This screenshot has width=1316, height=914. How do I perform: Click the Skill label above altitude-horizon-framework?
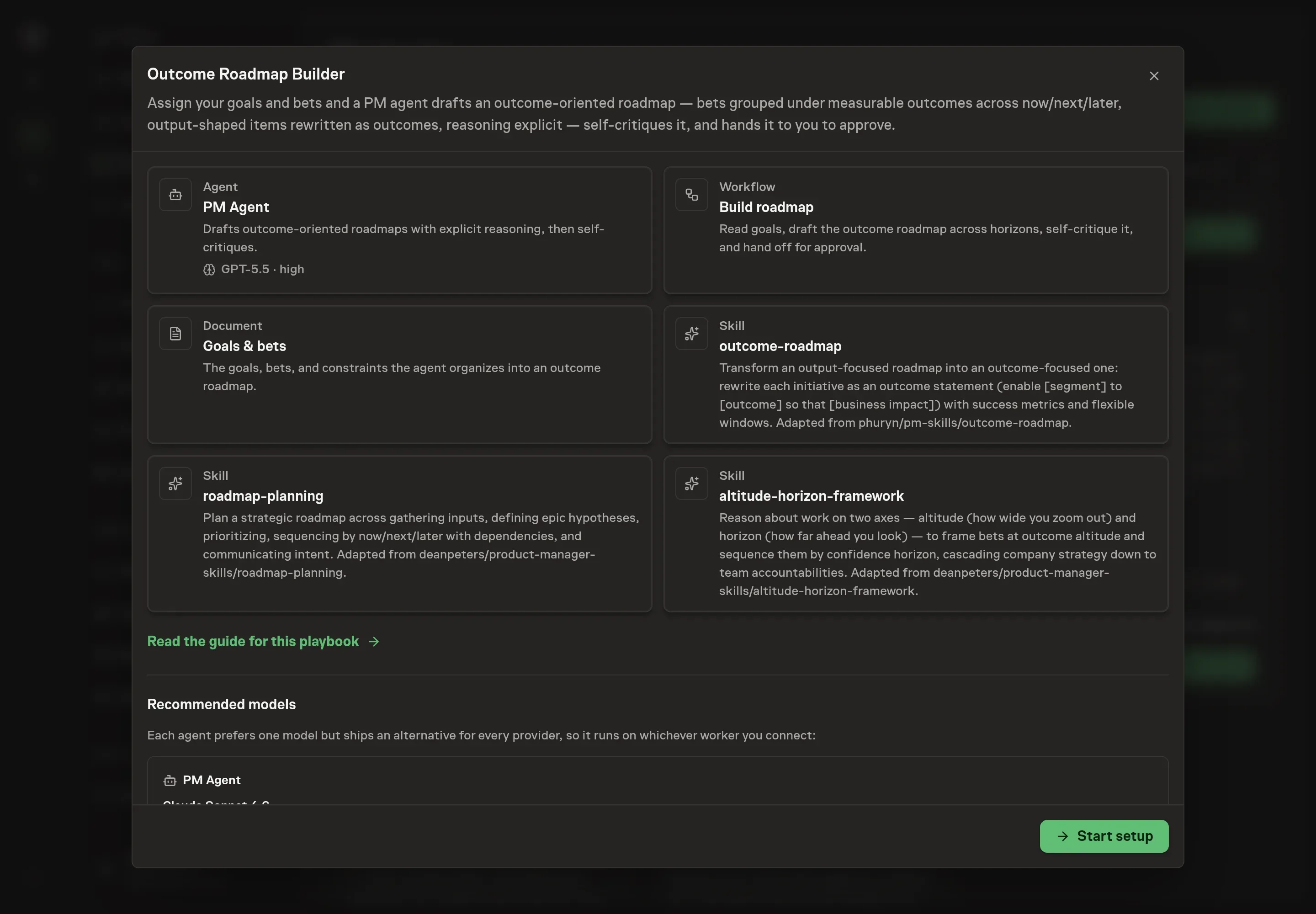[x=732, y=476]
